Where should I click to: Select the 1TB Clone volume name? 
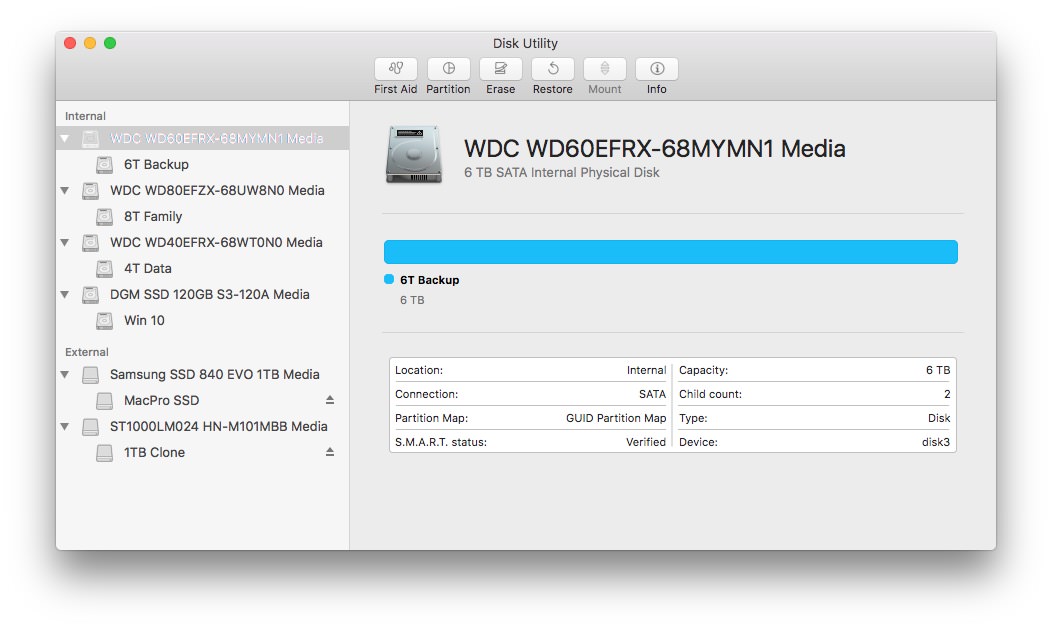[x=154, y=453]
